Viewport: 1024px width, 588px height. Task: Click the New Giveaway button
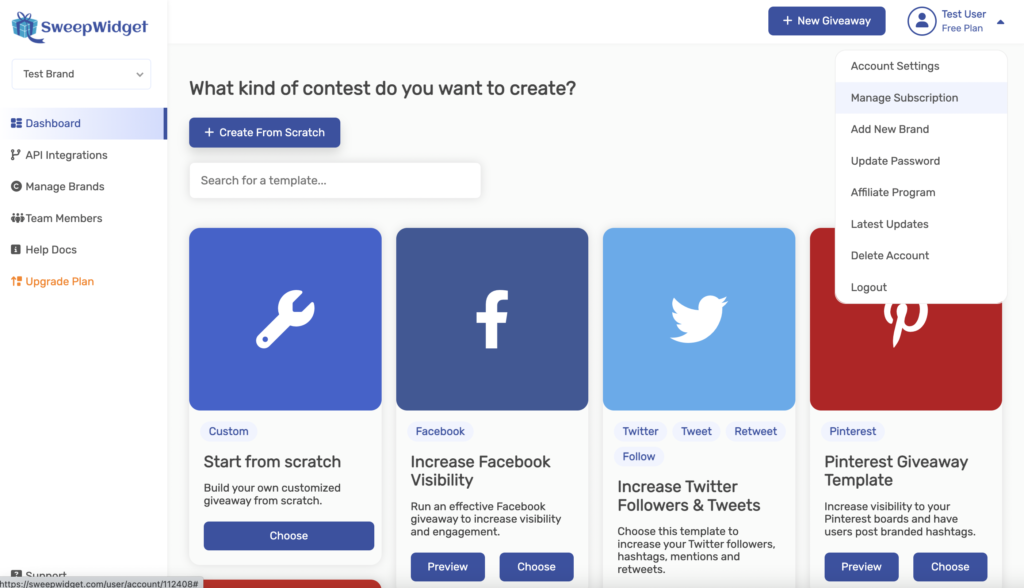coord(826,21)
